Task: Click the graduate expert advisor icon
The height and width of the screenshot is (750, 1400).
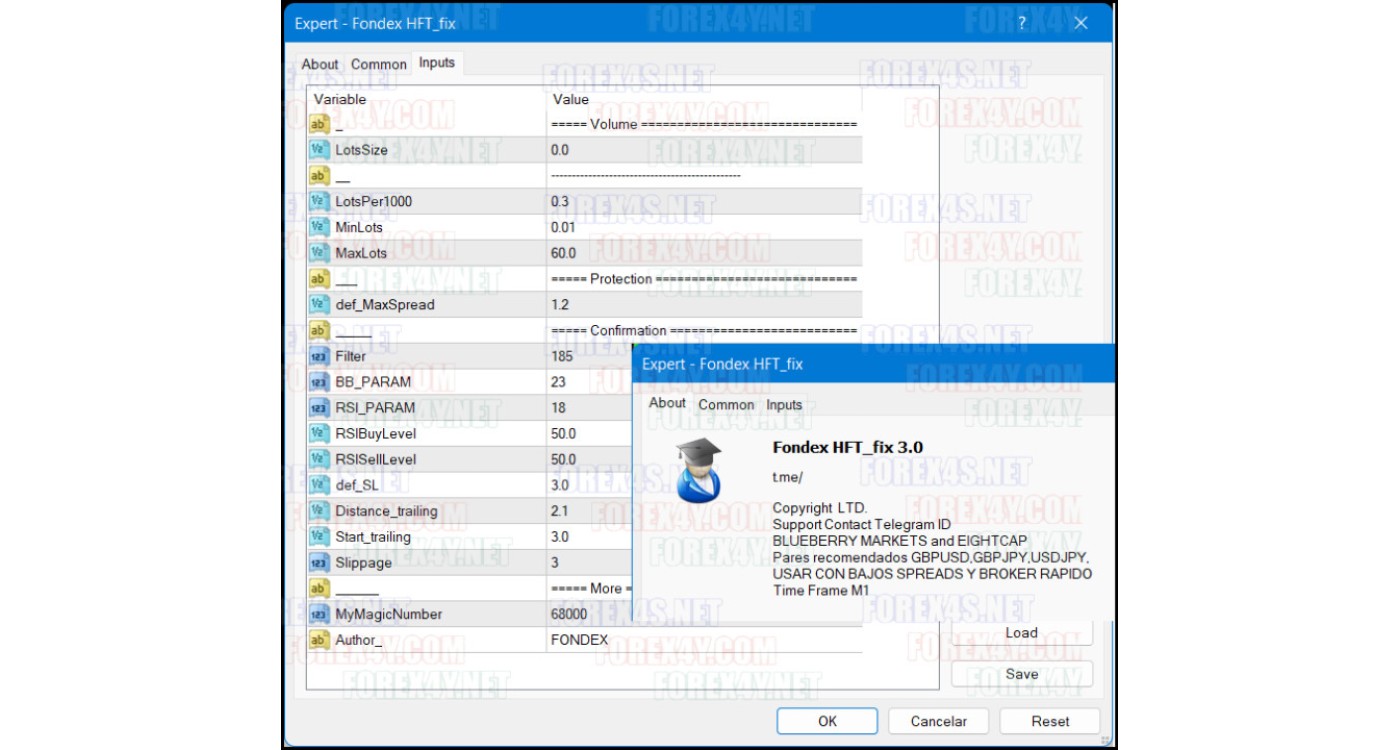Action: [698, 469]
